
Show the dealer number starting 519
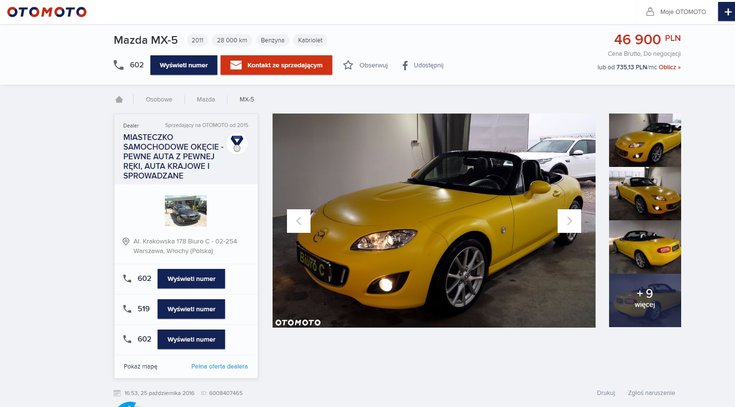(191, 309)
